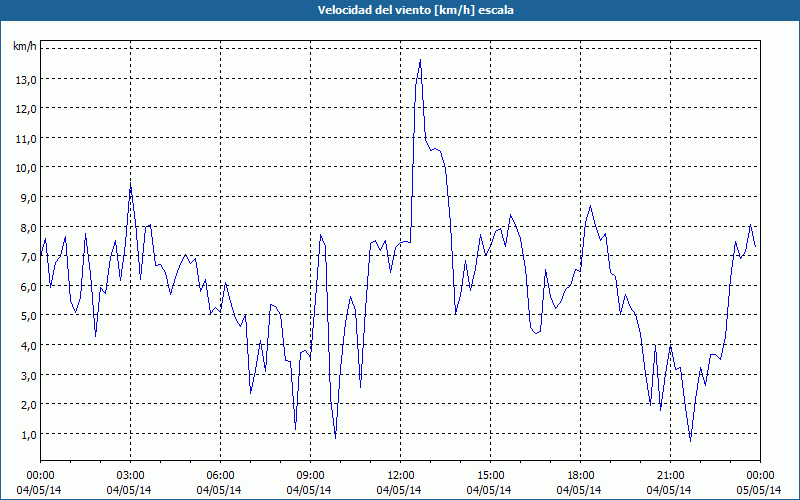Select the '6,0' y-axis label
This screenshot has width=800, height=500.
pos(27,286)
